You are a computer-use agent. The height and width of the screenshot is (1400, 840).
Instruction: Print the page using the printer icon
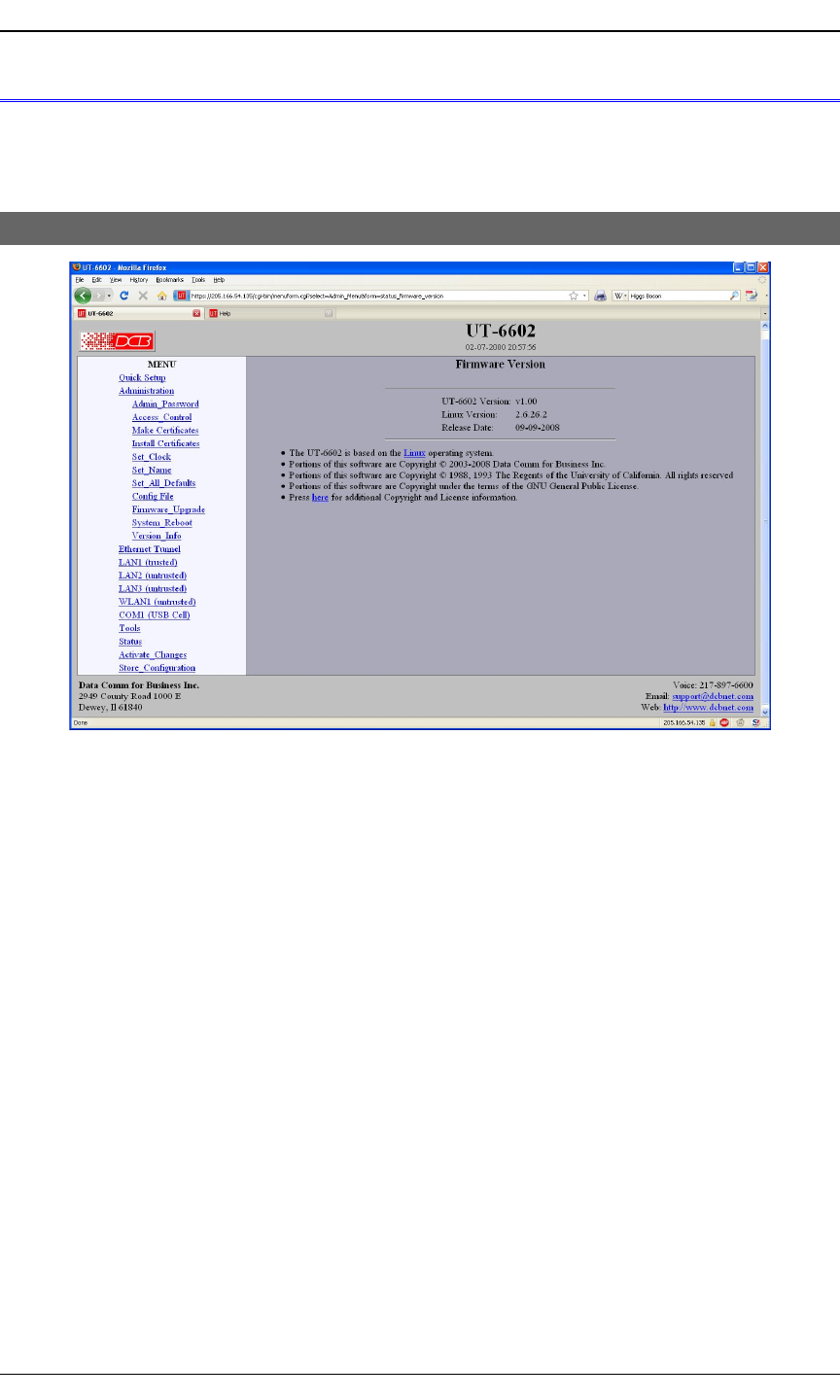pos(601,296)
